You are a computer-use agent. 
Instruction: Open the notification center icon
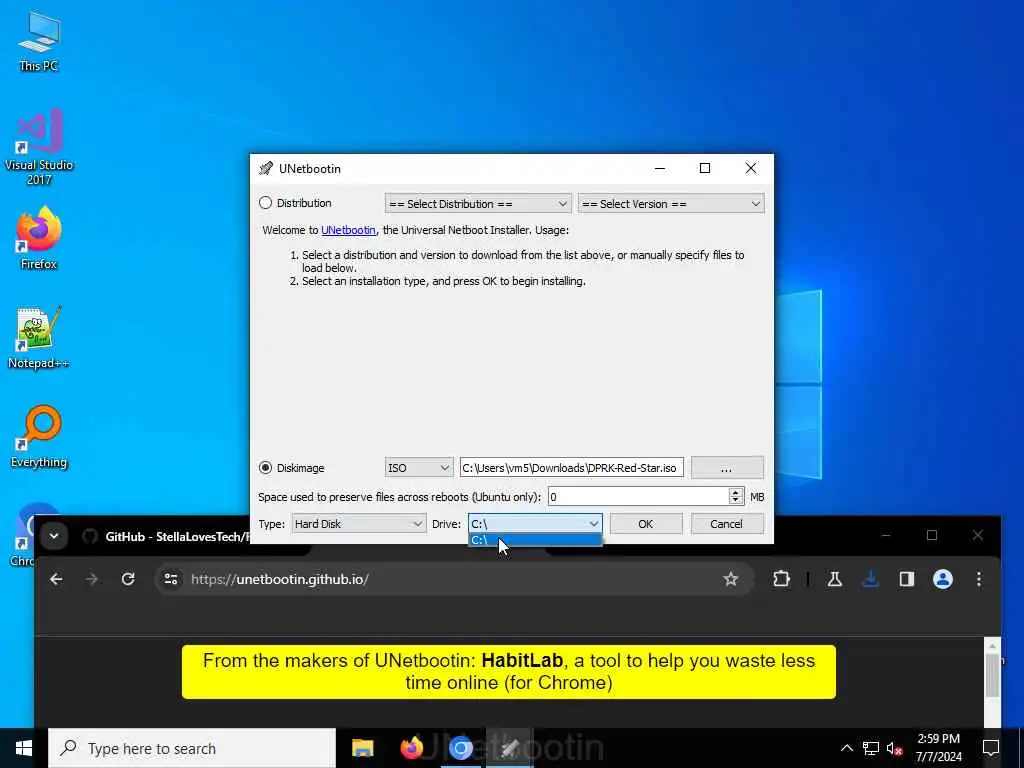point(991,748)
